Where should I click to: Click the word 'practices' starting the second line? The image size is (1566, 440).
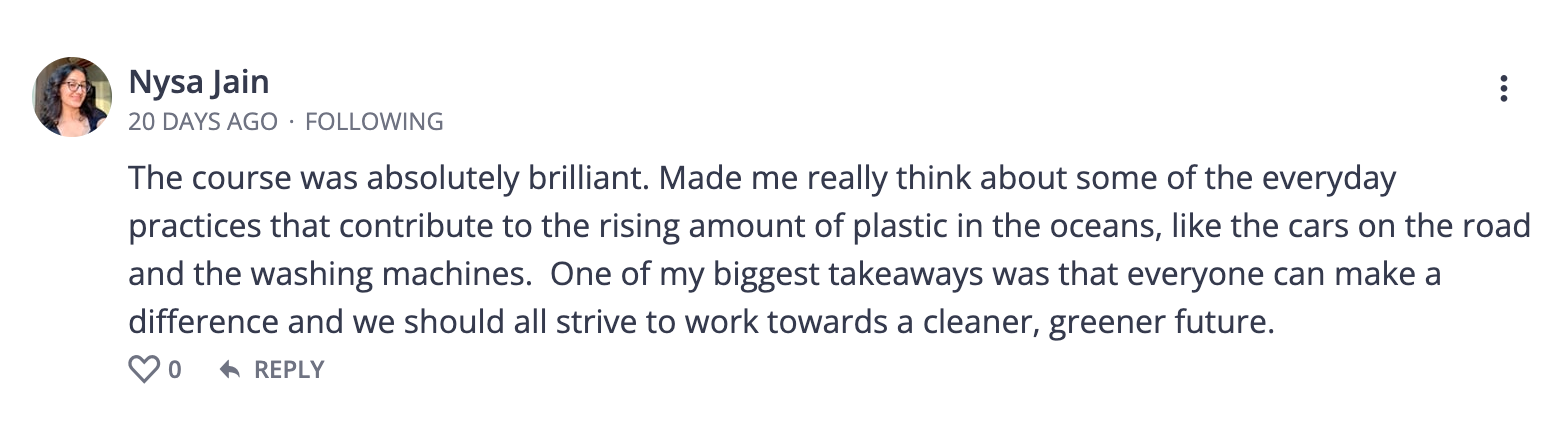[x=196, y=228]
